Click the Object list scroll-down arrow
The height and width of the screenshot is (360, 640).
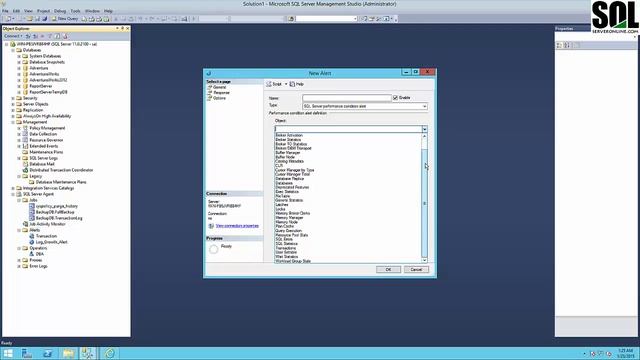(424, 260)
